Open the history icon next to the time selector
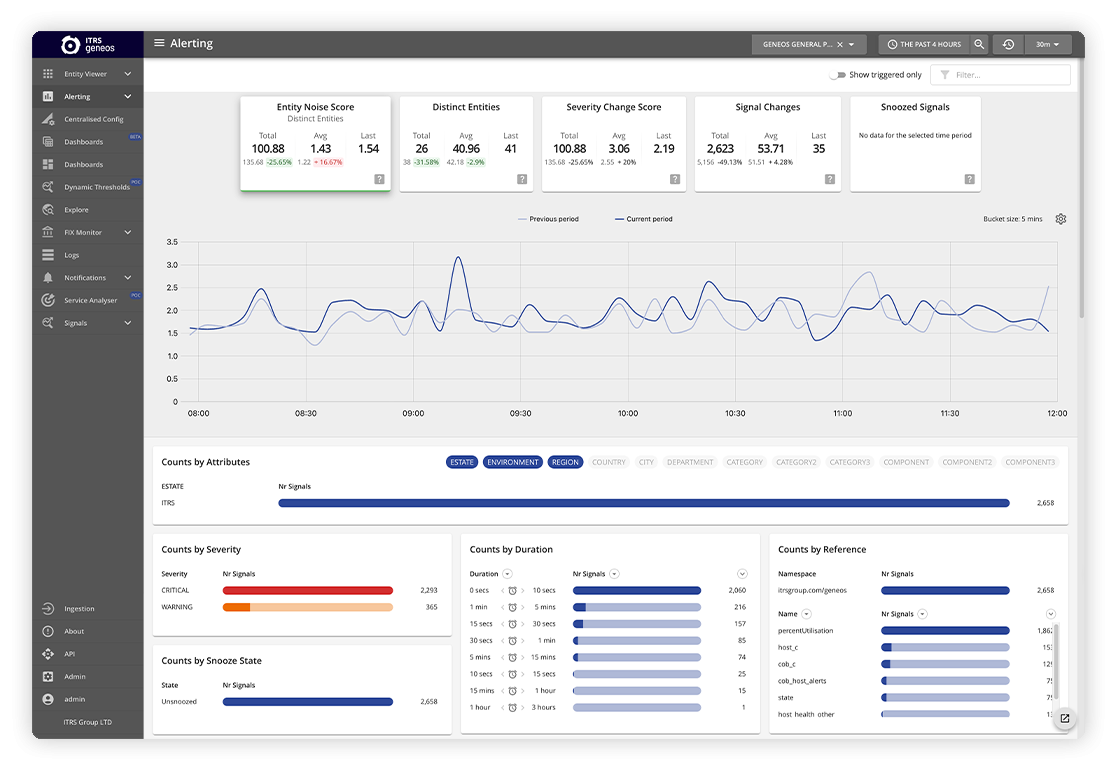Image resolution: width=1117 pixels, height=775 pixels. coord(1009,44)
